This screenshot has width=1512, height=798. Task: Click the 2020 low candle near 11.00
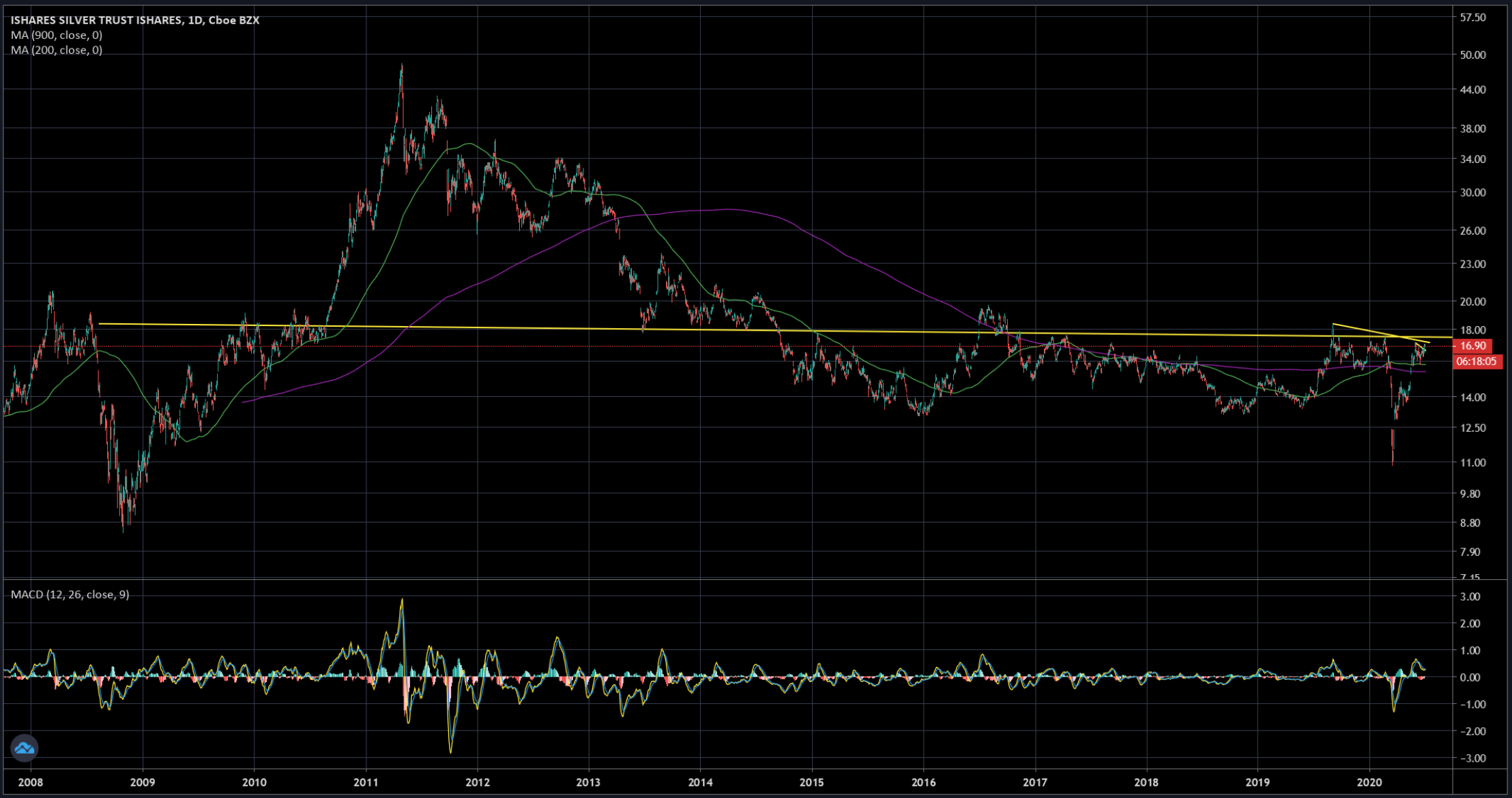[x=1392, y=447]
